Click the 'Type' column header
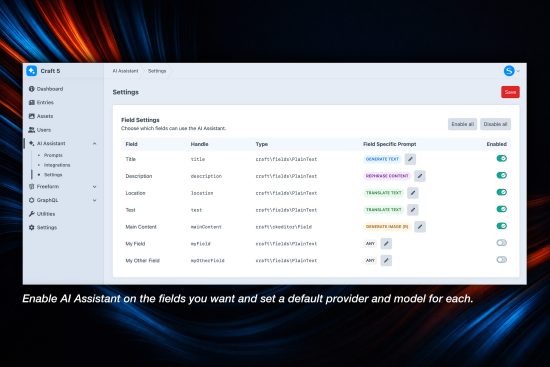The width and height of the screenshot is (550, 367). pyautogui.click(x=262, y=144)
